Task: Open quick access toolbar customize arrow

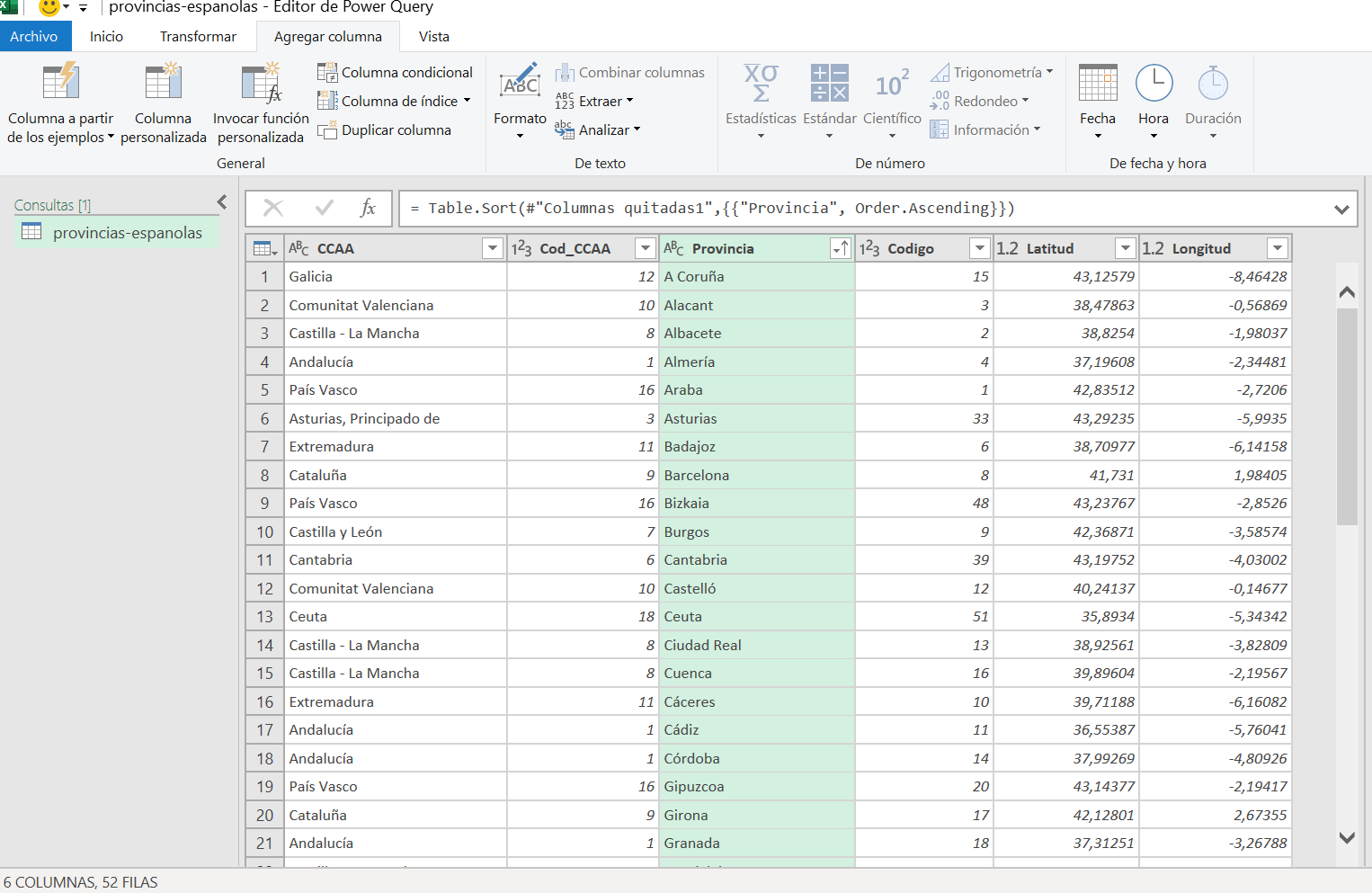Action: pyautogui.click(x=83, y=8)
